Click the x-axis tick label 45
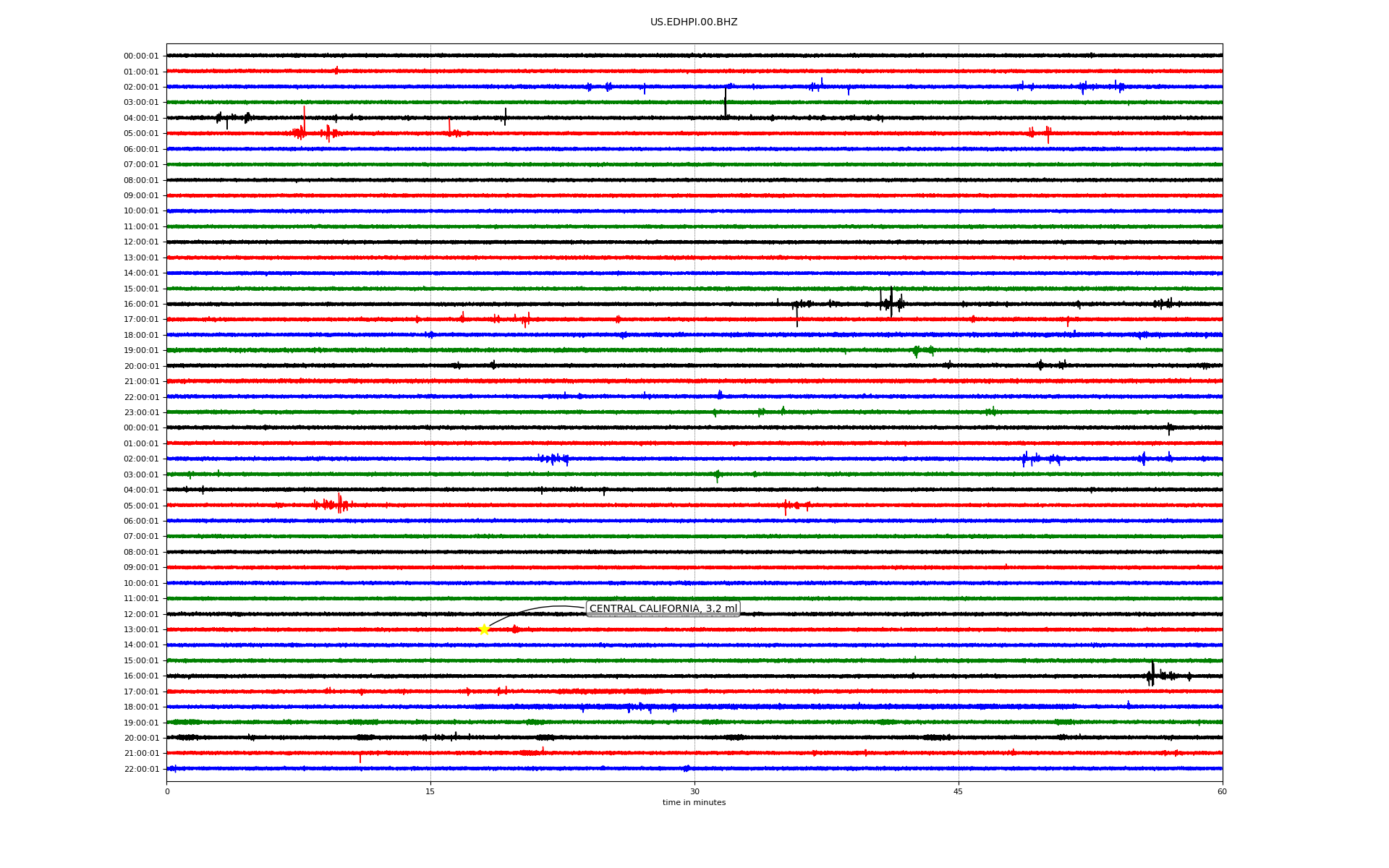Viewport: 1389px width, 868px height. [x=958, y=791]
